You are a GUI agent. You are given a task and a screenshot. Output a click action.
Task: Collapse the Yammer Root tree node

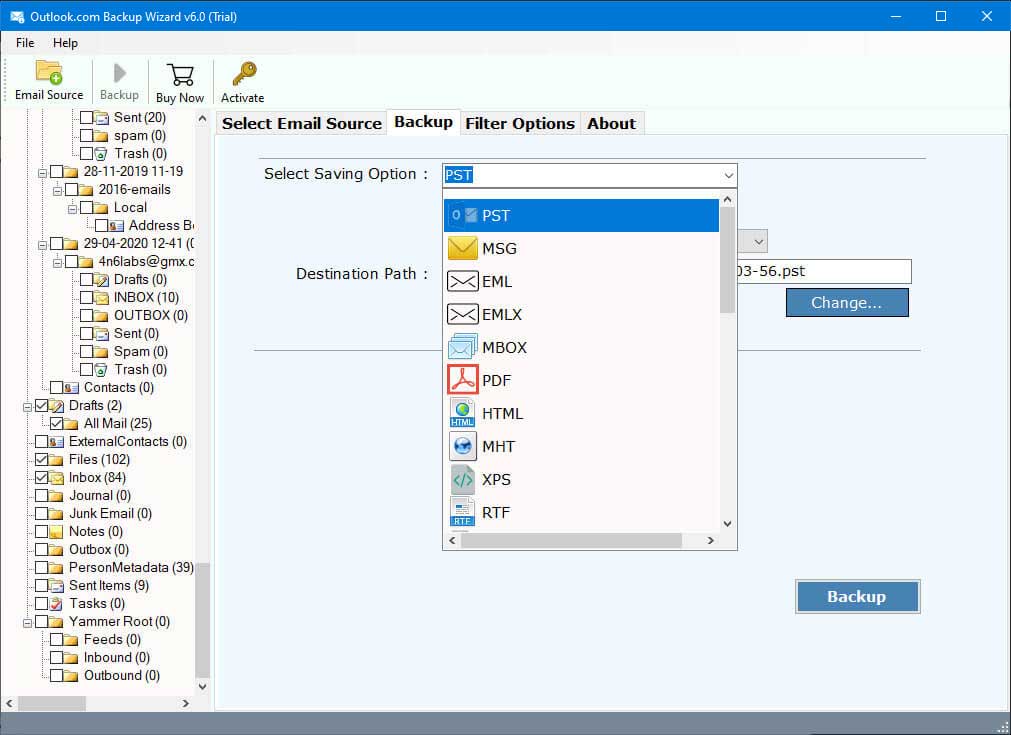pyautogui.click(x=28, y=623)
